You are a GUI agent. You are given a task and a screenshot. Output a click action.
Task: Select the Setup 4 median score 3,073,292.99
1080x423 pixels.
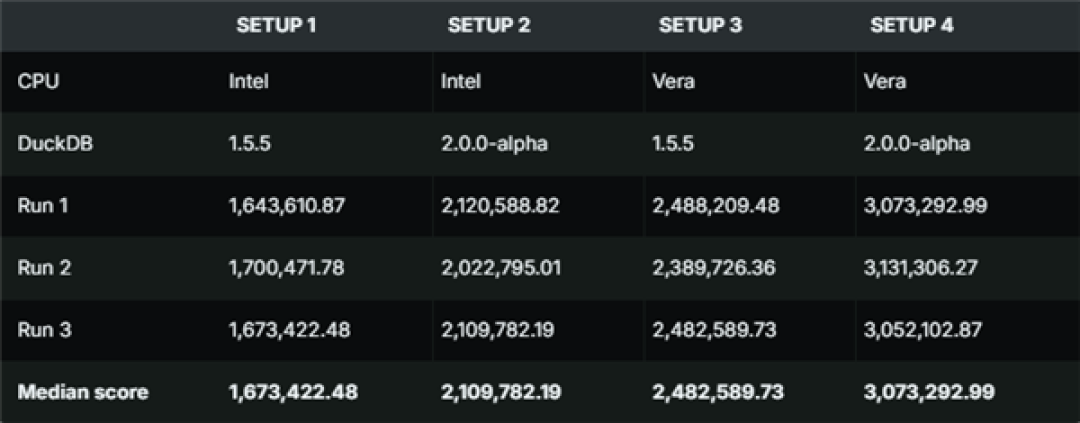pos(929,392)
